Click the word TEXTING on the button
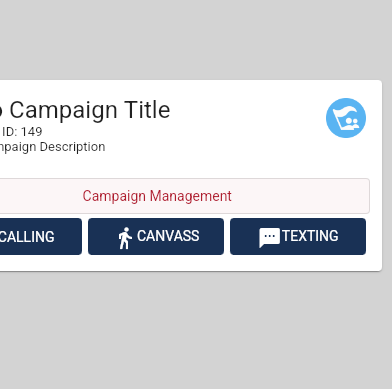The image size is (392, 389). point(310,236)
